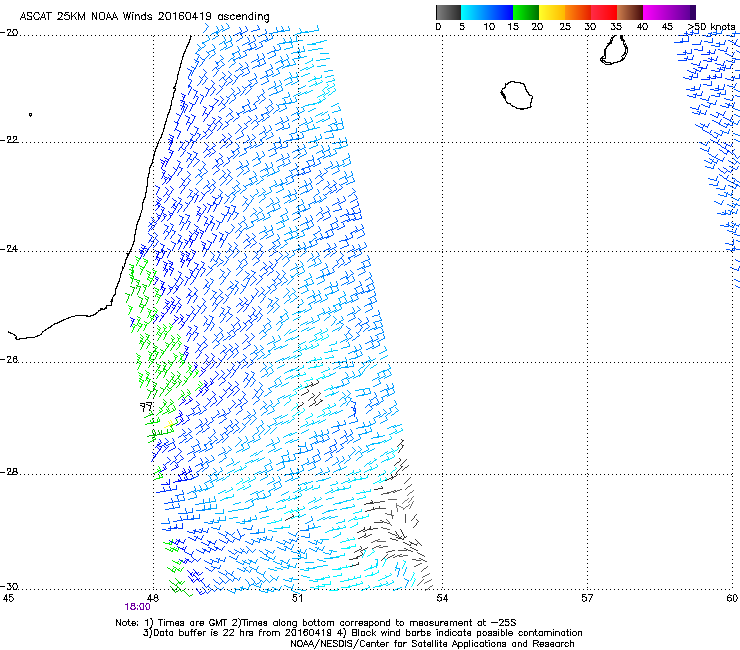740x650 pixels.
Task: Pick the brown 35–40 knot legend swatch
Action: (x=630, y=12)
